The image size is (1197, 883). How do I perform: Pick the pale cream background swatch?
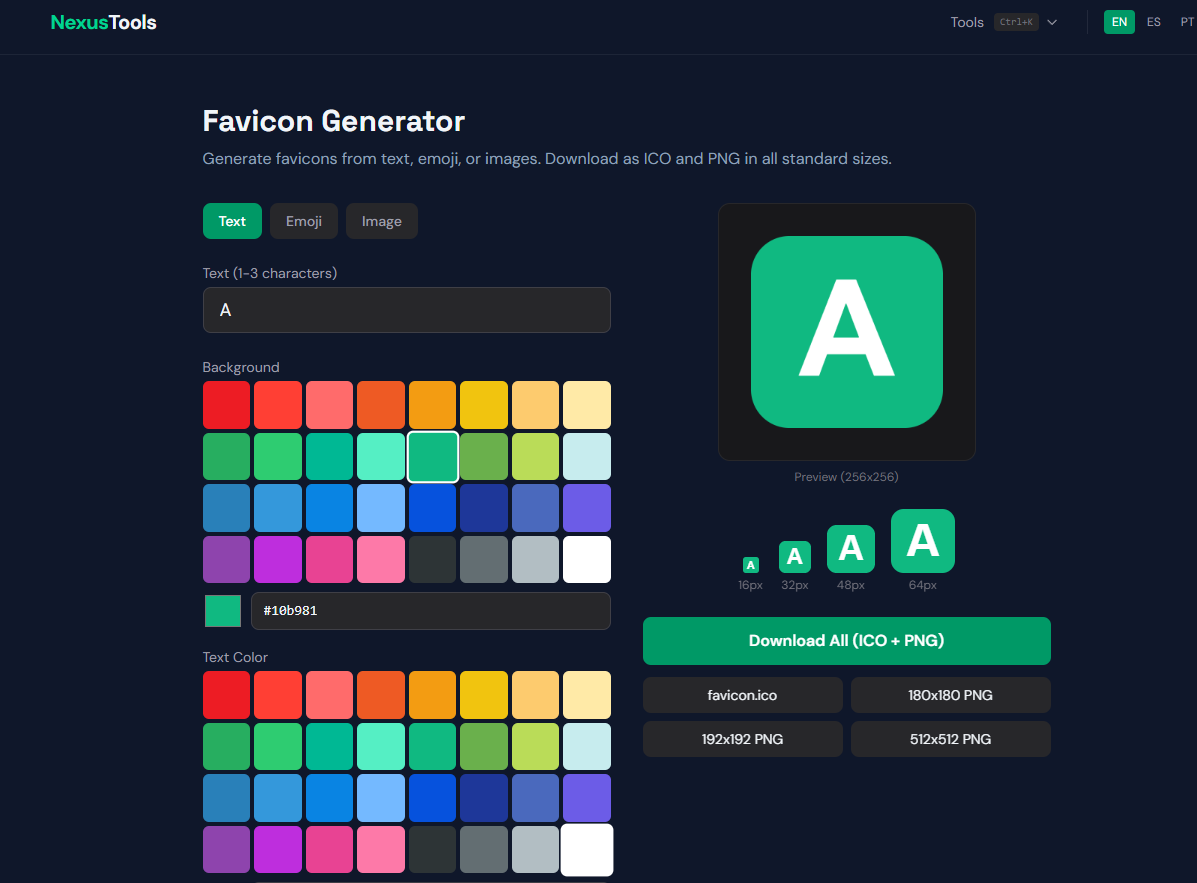pos(587,405)
